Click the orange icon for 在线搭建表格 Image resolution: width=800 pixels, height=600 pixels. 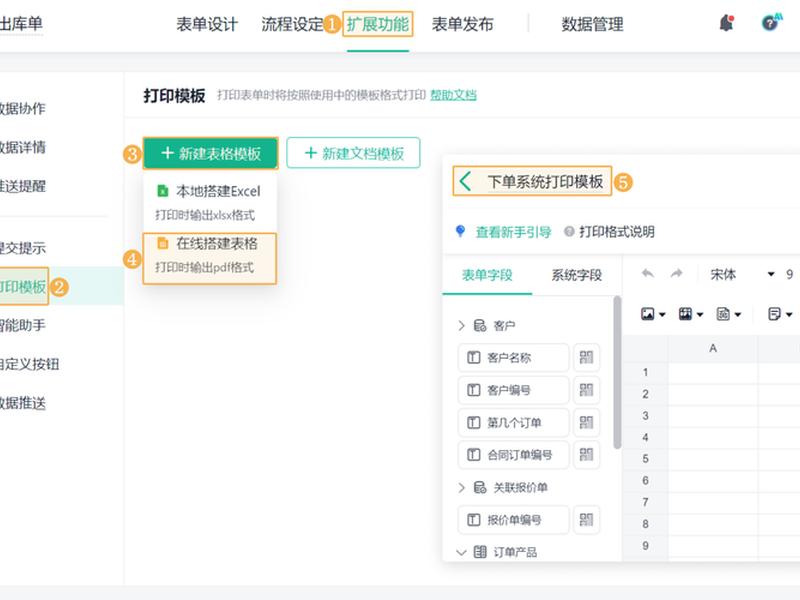163,243
